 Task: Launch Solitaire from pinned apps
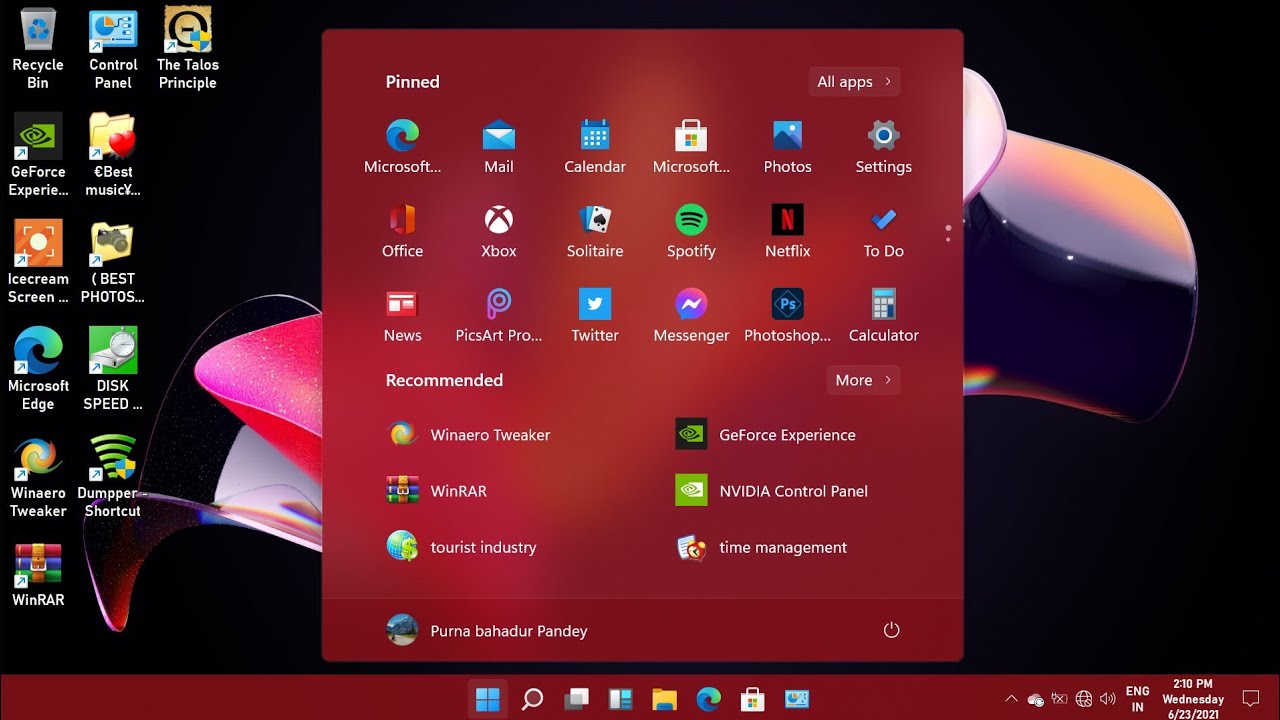click(595, 231)
